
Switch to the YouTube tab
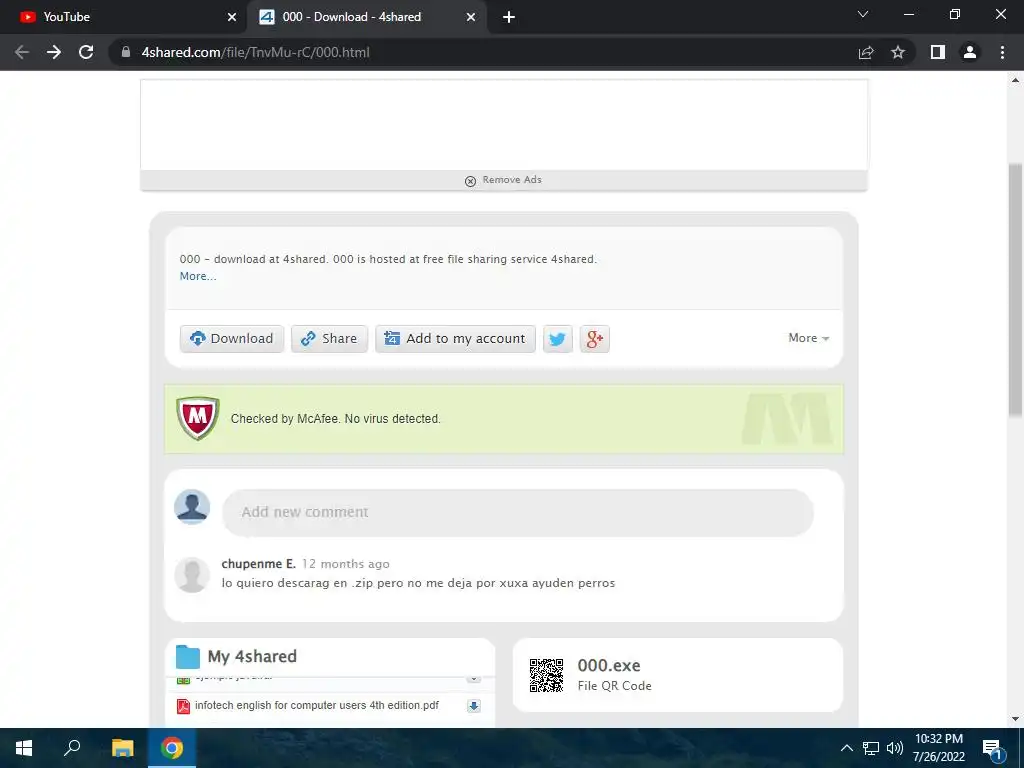[124, 17]
